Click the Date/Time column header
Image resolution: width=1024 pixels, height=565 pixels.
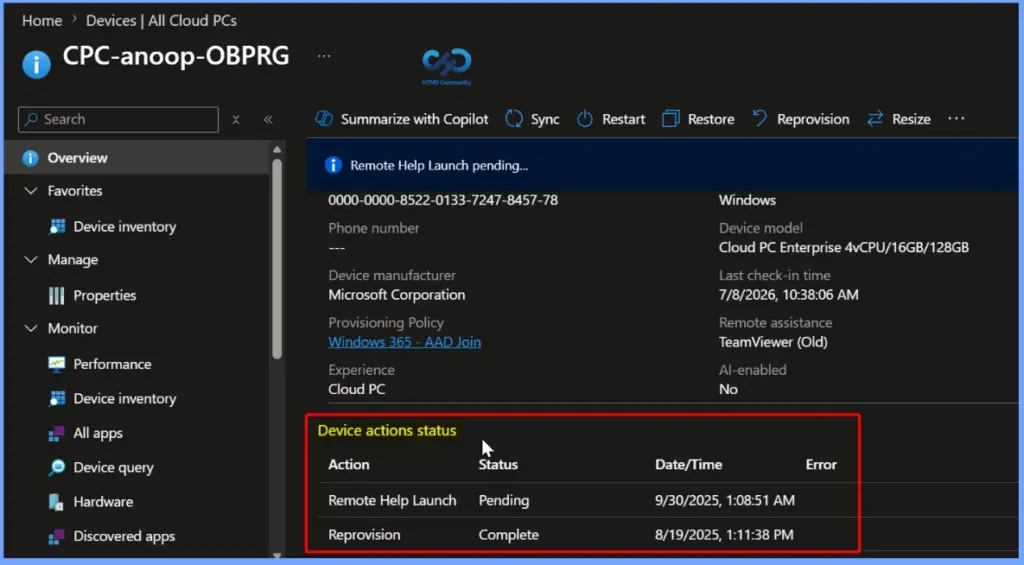click(688, 464)
